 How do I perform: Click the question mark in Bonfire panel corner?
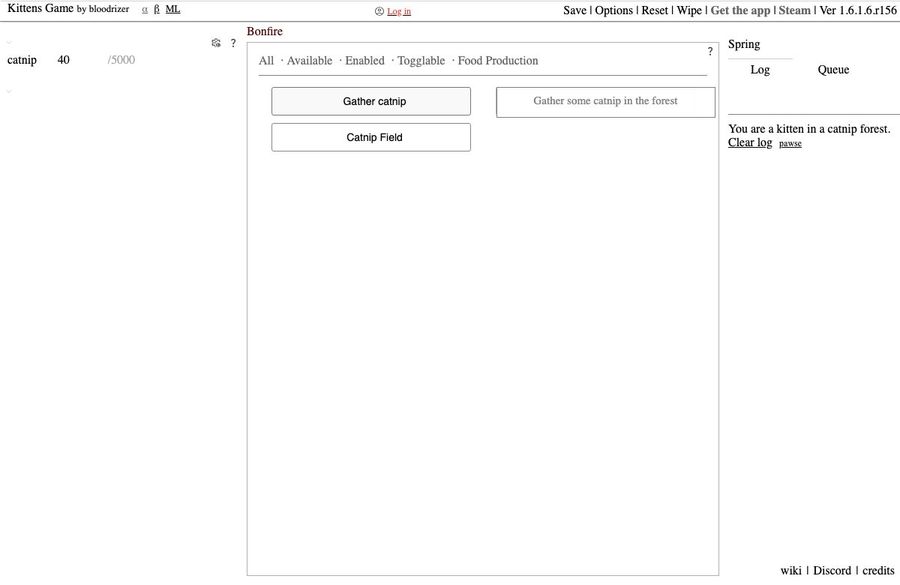point(710,51)
